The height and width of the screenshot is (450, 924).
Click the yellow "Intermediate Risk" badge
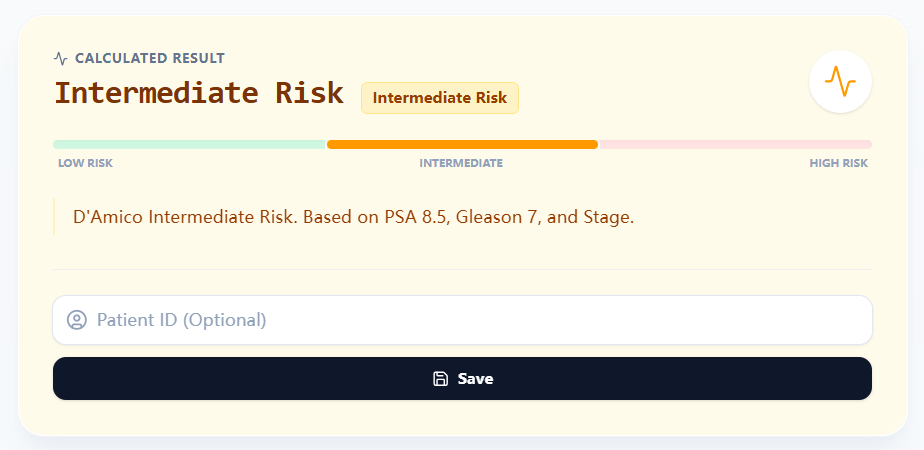pyautogui.click(x=440, y=98)
